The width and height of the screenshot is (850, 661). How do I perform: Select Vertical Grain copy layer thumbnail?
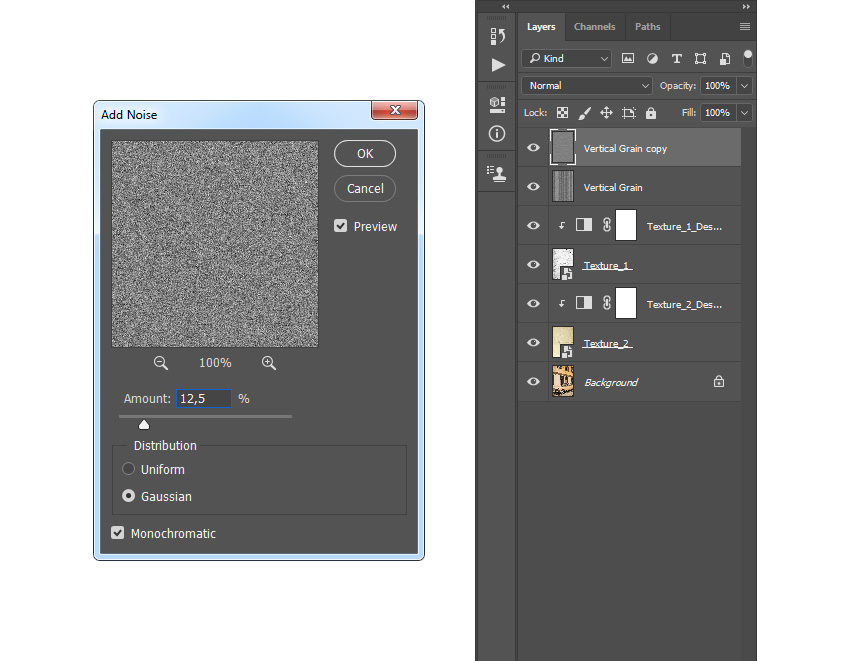563,147
